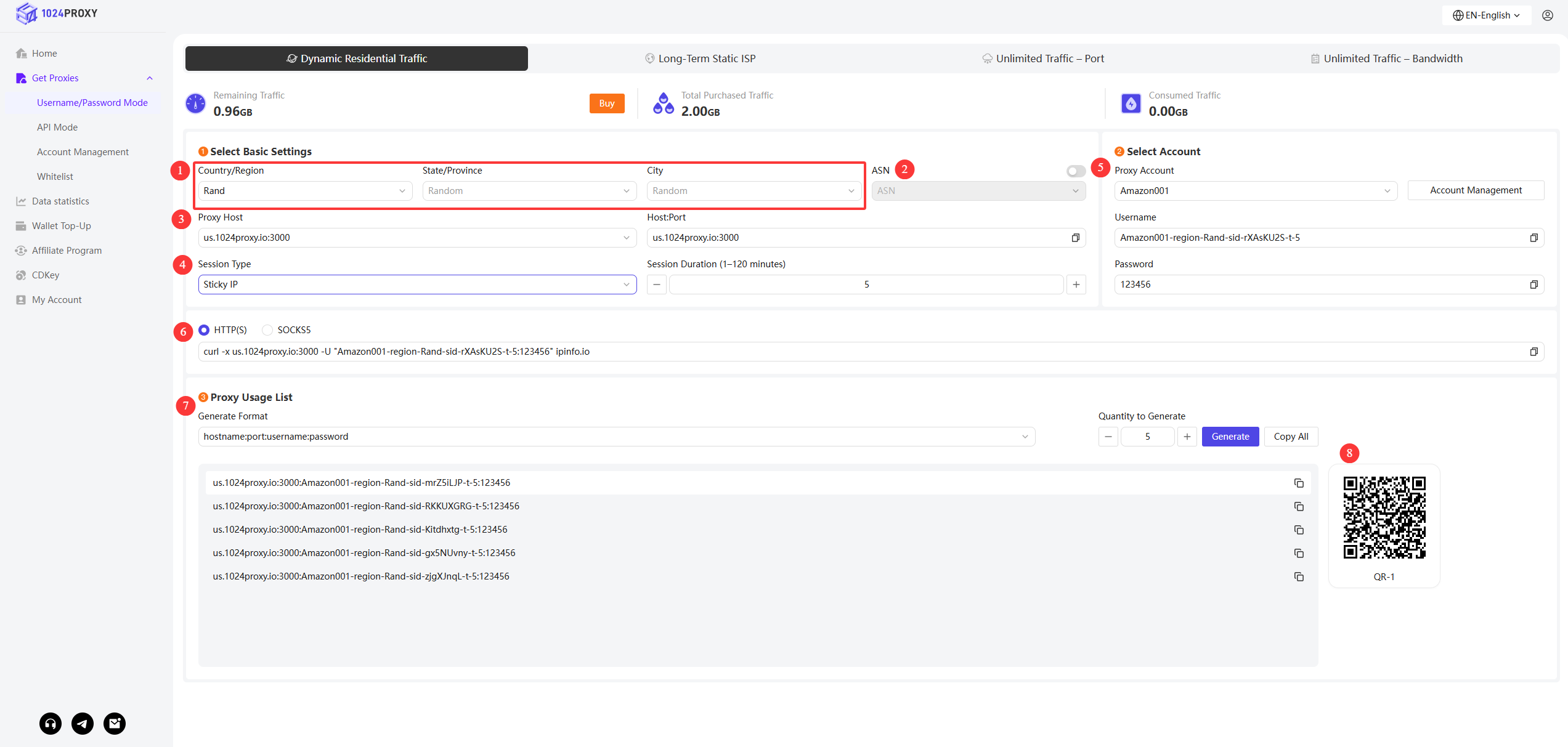Select the SOCKS5 protocol option
The image size is (1568, 747).
tap(267, 330)
